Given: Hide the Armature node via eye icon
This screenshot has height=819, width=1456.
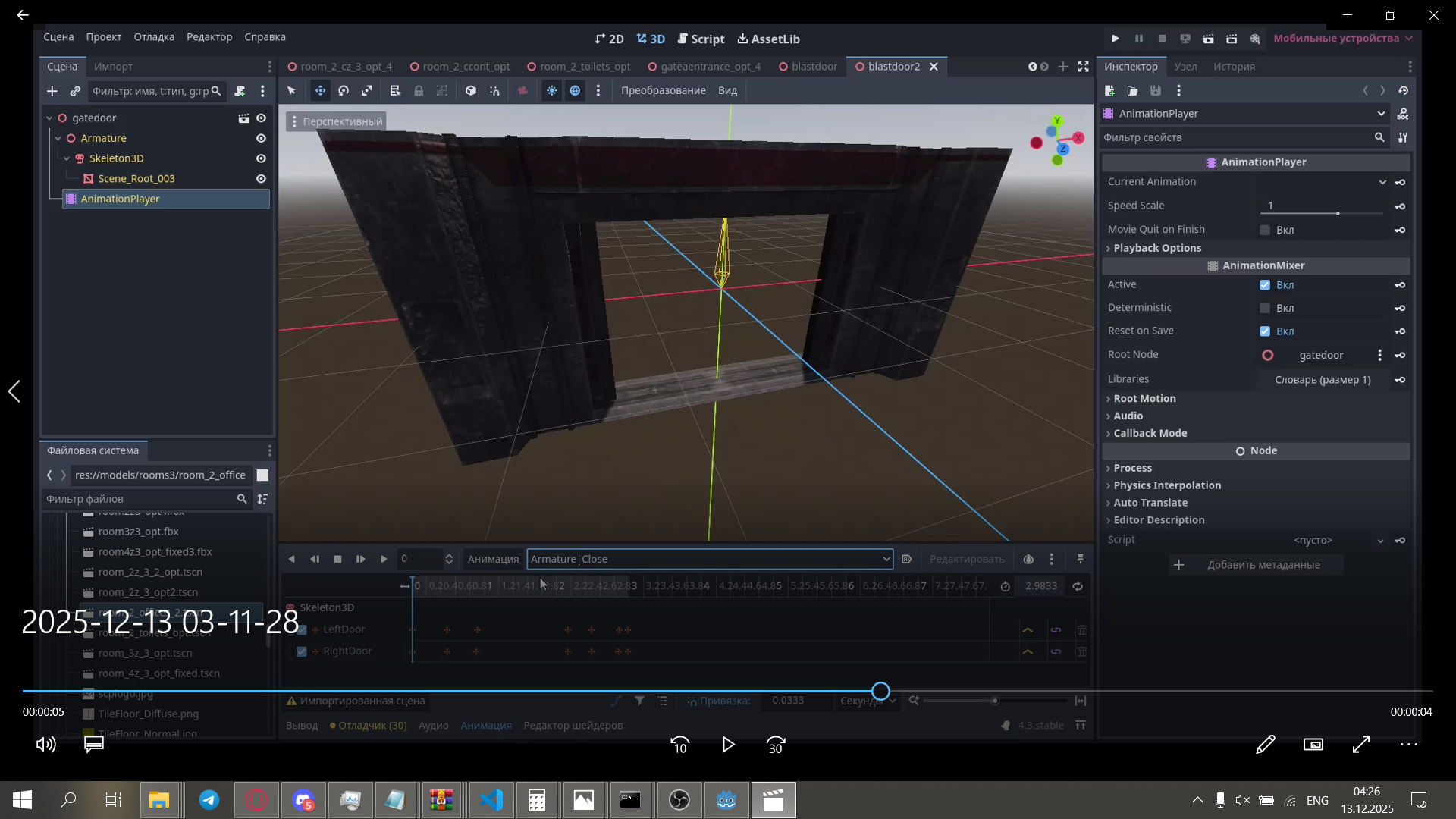Looking at the screenshot, I should click(x=261, y=138).
